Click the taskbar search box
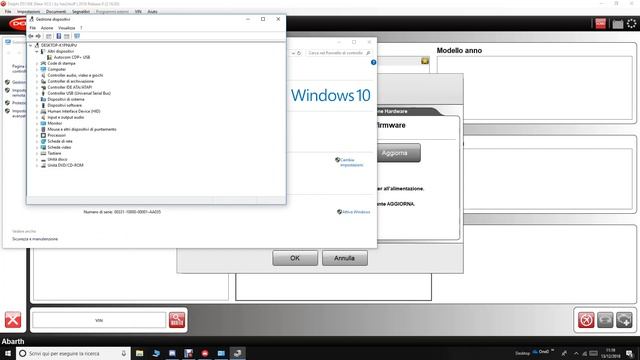This screenshot has height=360, width=640. [73, 353]
